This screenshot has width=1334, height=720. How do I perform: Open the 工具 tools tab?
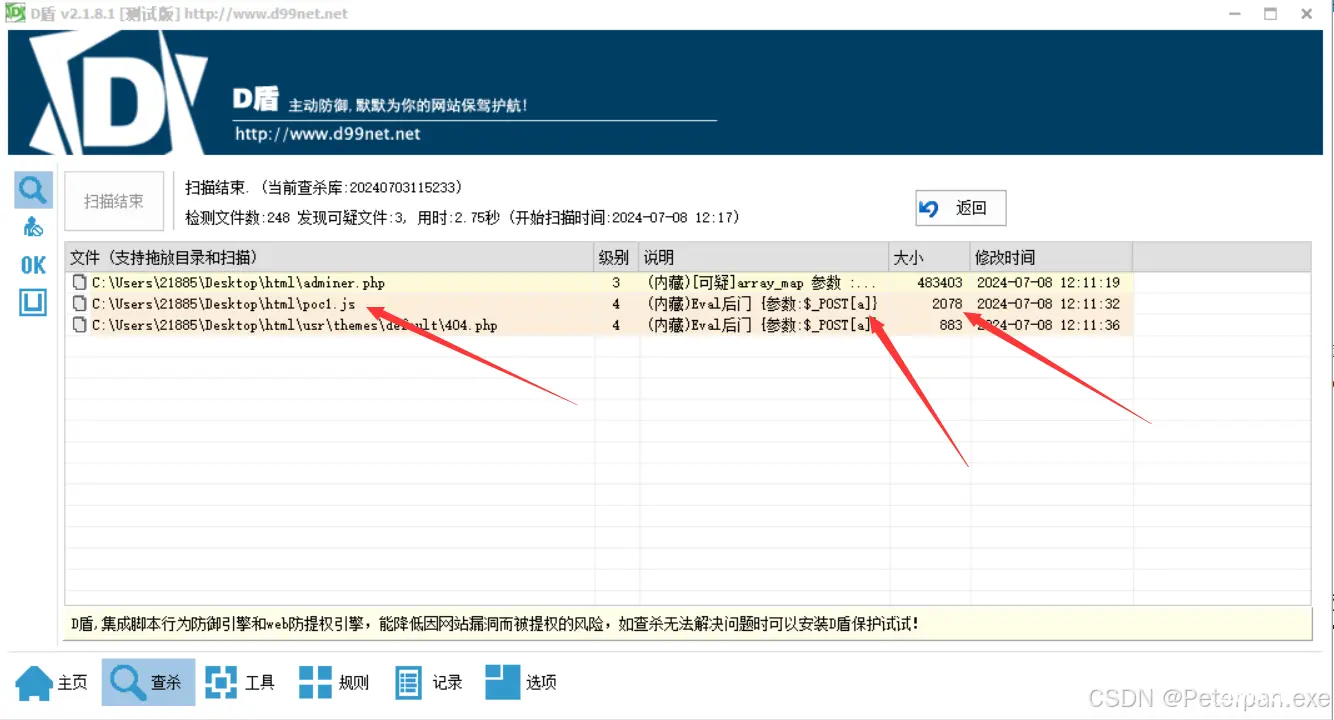tap(240, 683)
